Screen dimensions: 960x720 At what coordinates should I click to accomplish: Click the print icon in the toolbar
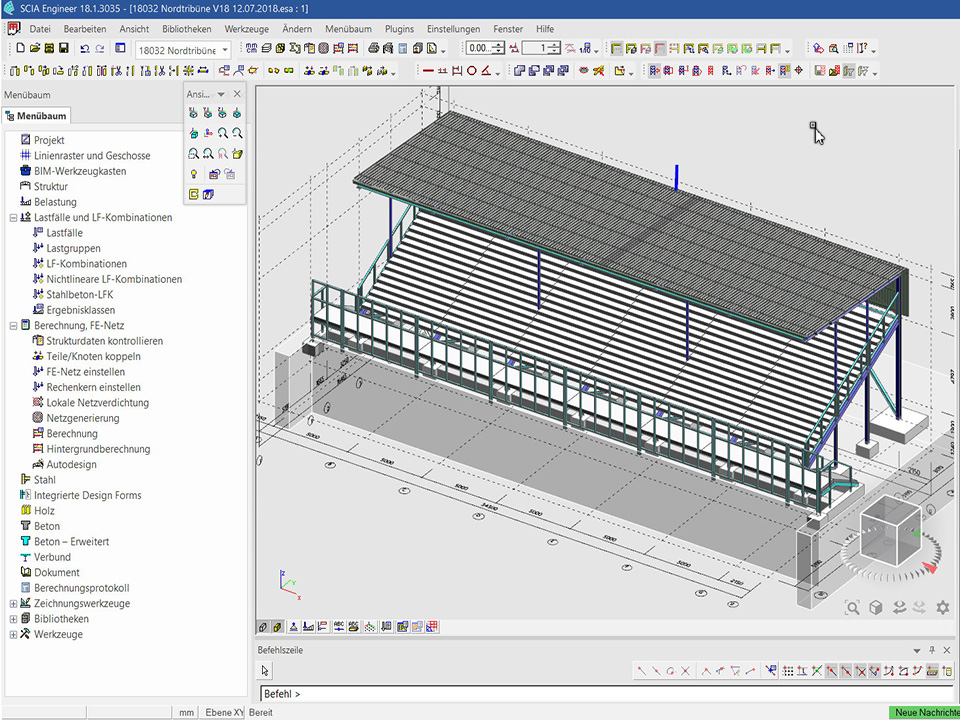[x=372, y=48]
